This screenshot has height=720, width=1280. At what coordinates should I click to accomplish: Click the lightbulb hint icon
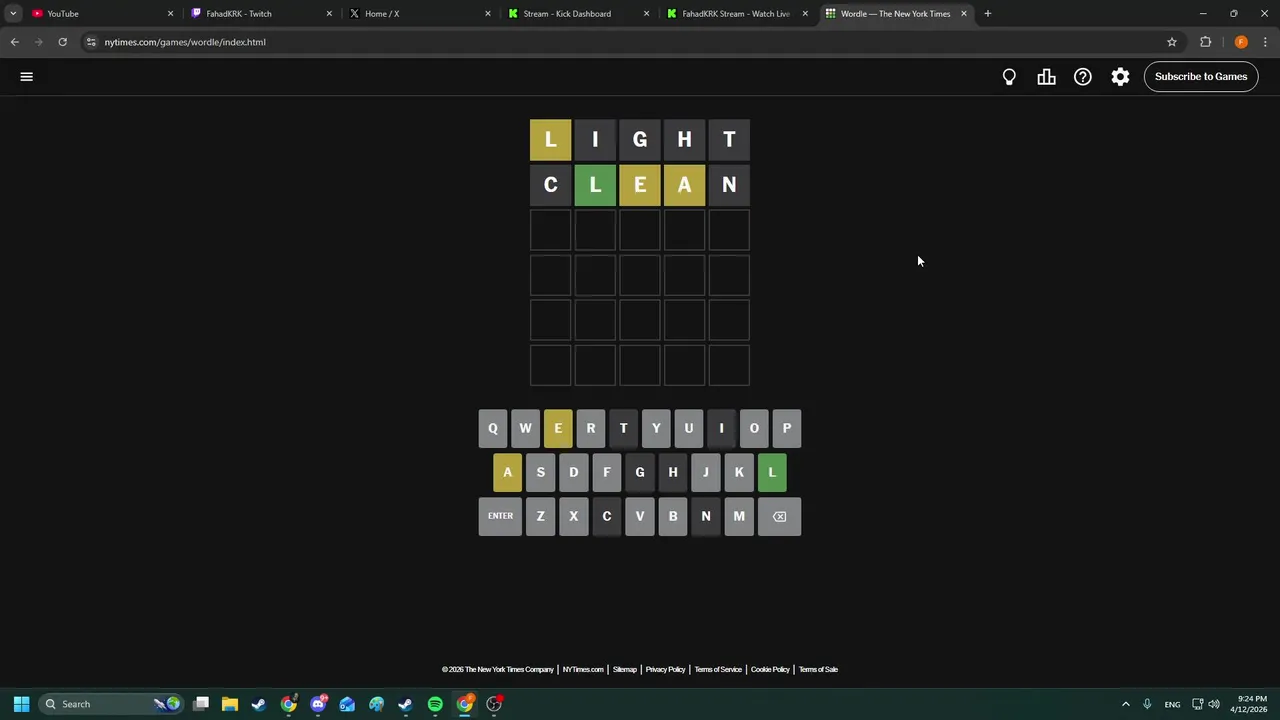point(1009,77)
